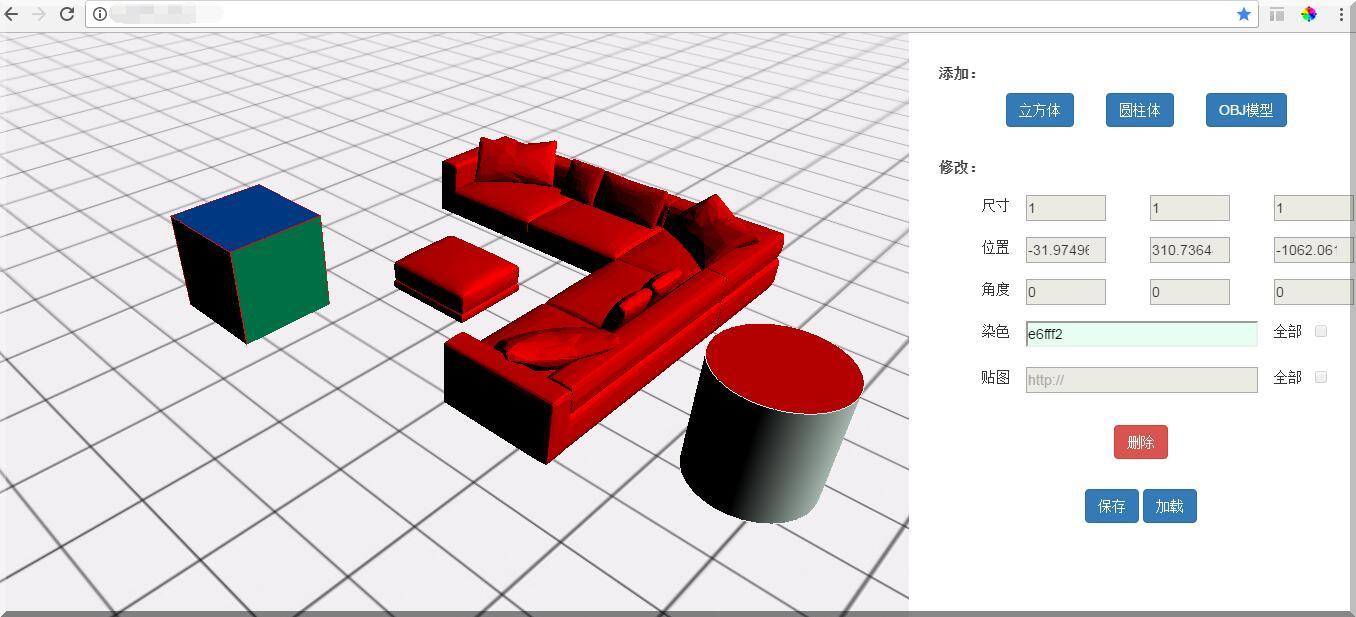Reload the page with refresh icon
The image size is (1356, 617).
click(x=67, y=14)
